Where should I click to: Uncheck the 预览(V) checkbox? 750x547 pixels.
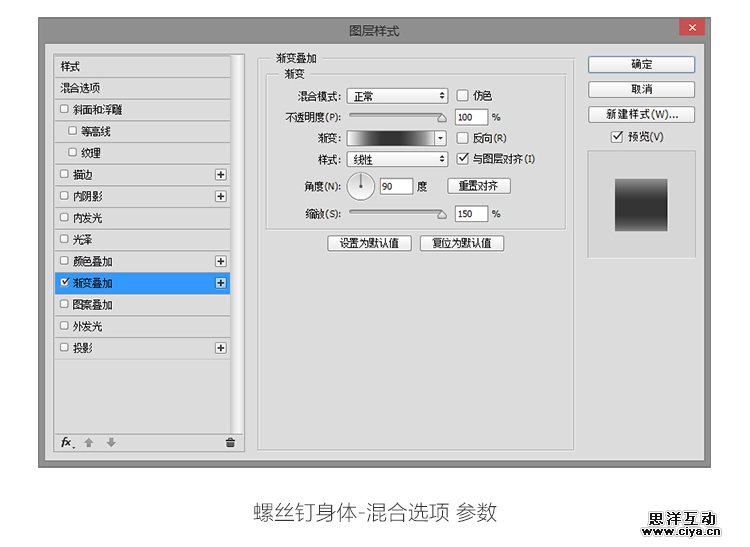pyautogui.click(x=617, y=137)
